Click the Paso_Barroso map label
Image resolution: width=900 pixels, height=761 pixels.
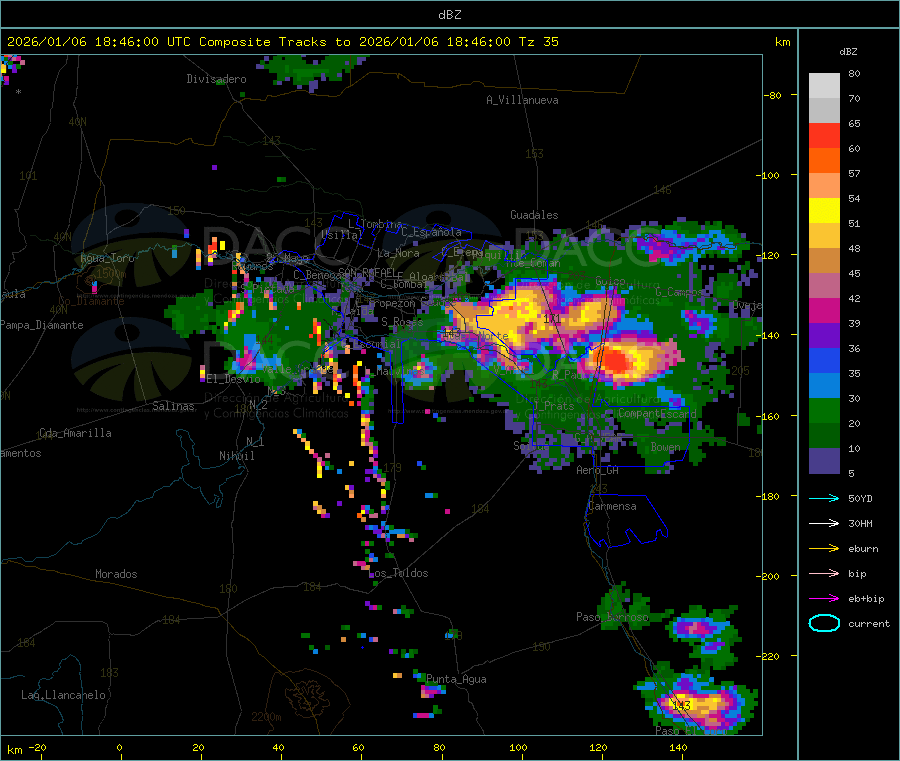(x=612, y=617)
